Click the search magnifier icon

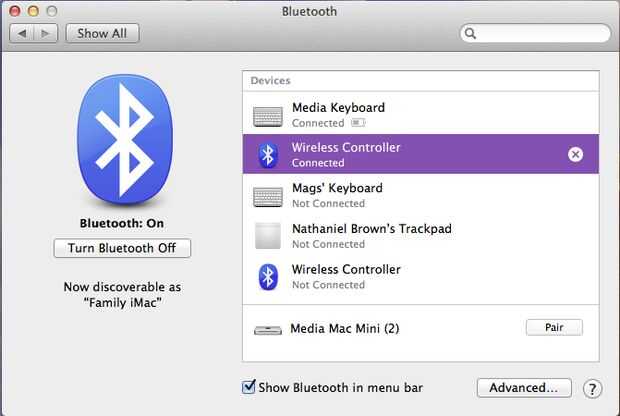(471, 34)
